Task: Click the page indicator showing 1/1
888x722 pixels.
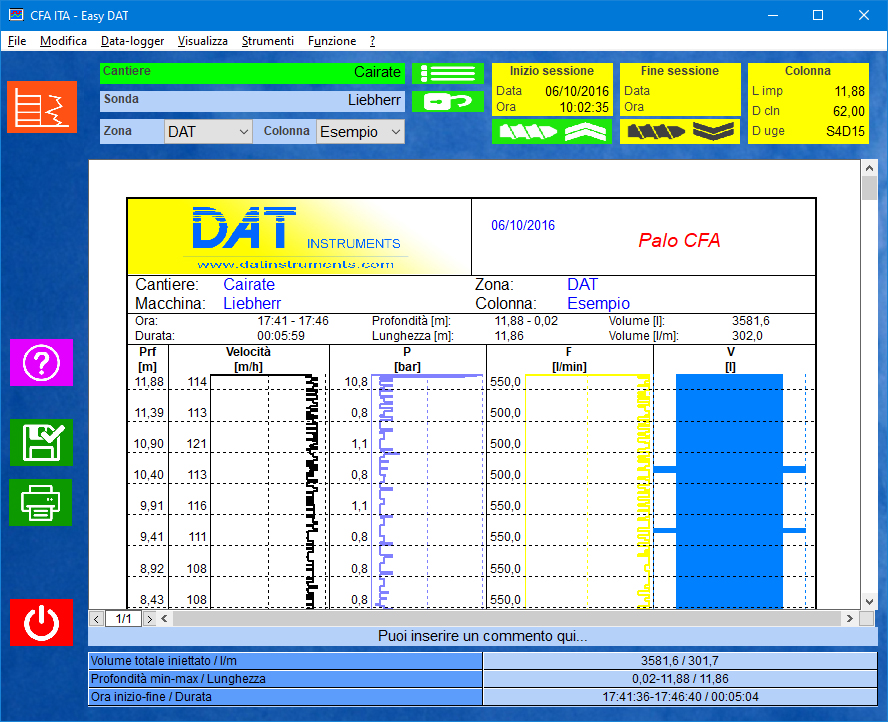Action: [x=122, y=618]
